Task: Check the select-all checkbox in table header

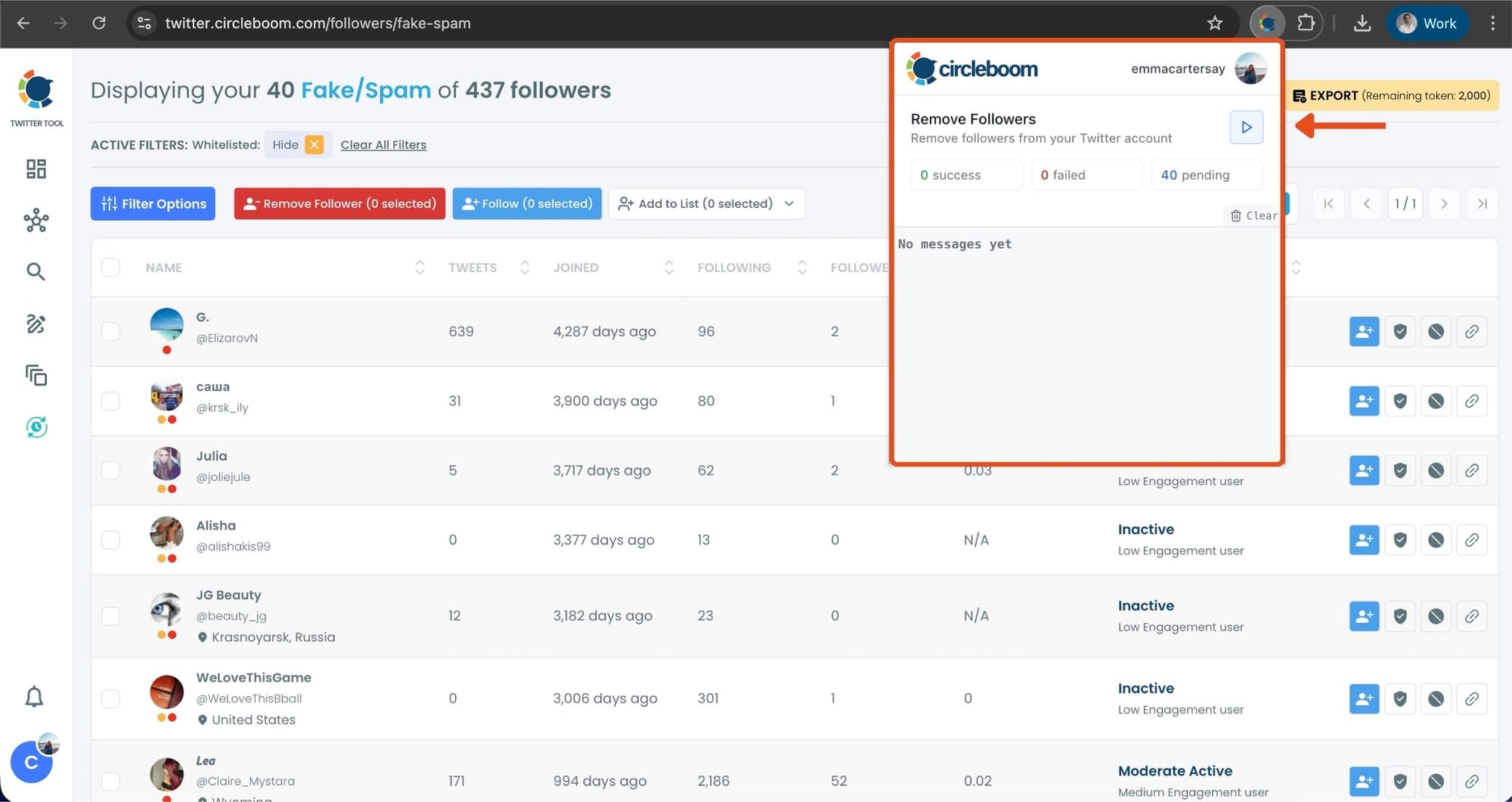Action: coord(110,267)
